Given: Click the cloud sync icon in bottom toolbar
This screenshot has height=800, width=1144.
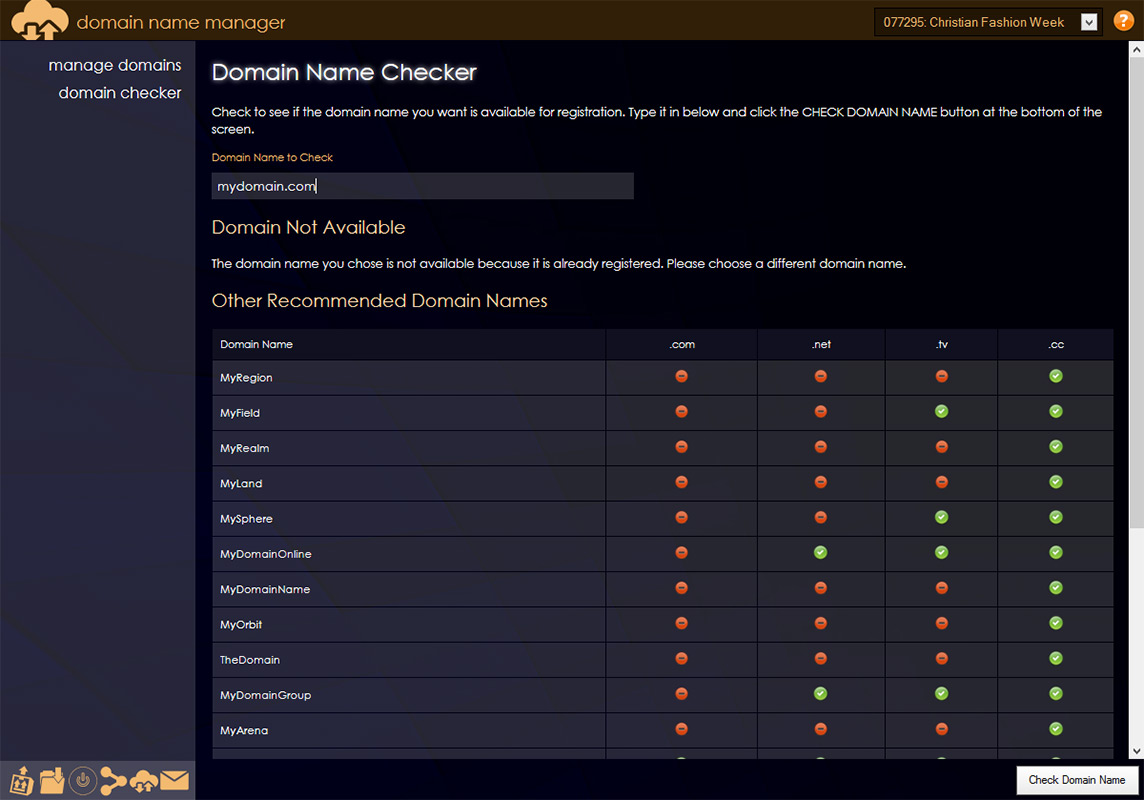Looking at the screenshot, I should [x=144, y=779].
